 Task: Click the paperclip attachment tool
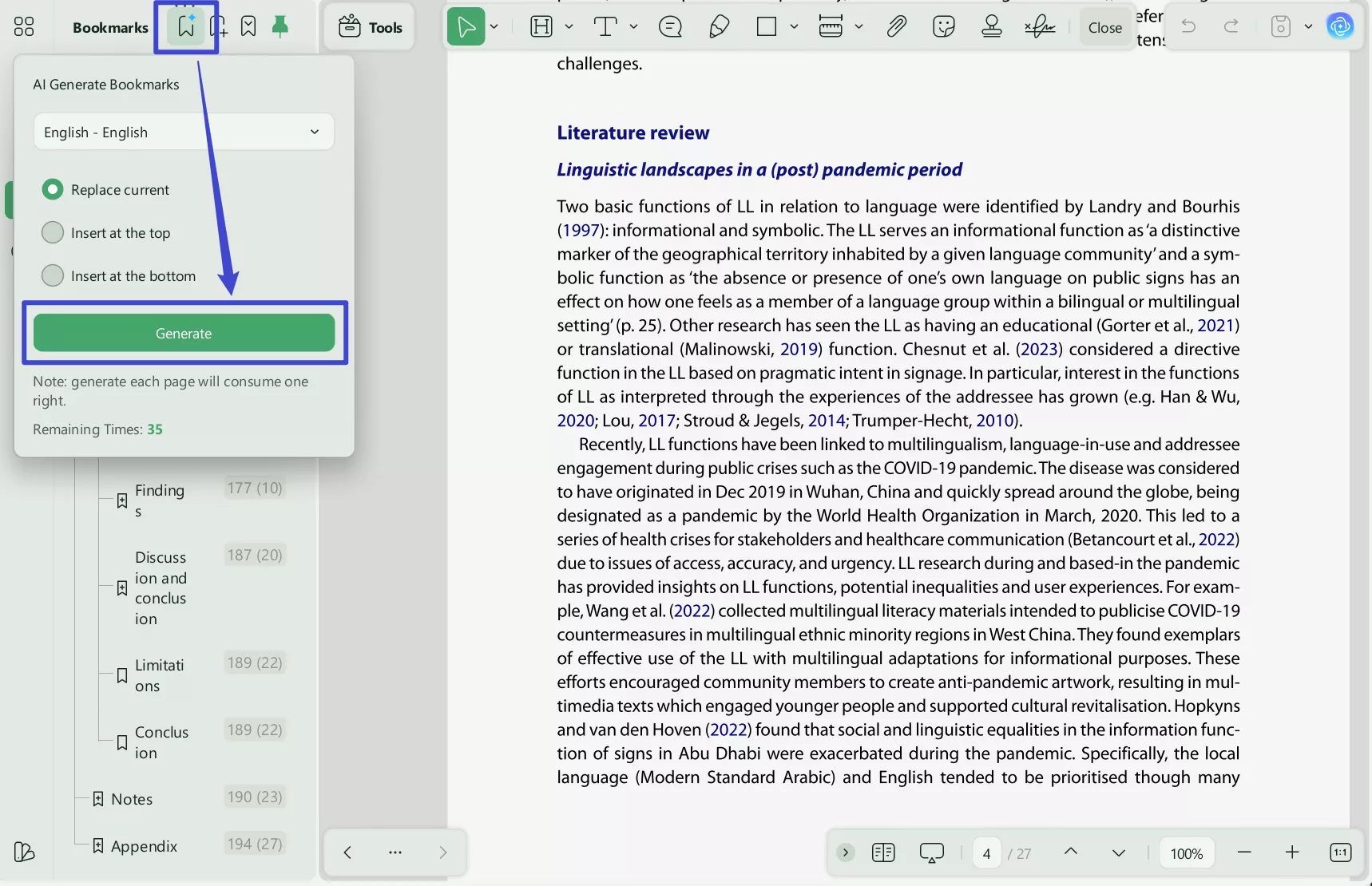pos(896,26)
